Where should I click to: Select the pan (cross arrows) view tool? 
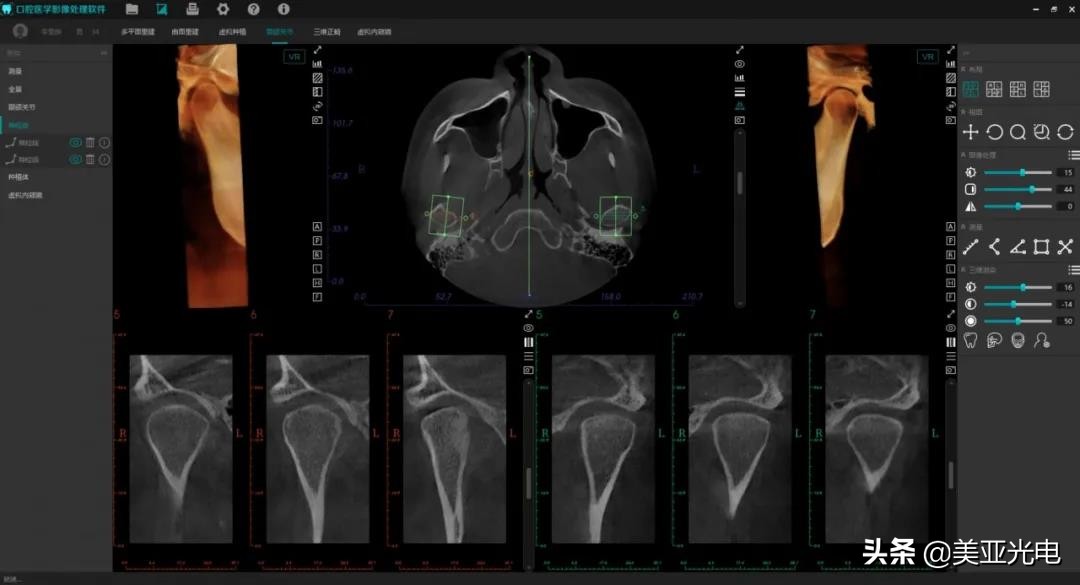click(970, 132)
